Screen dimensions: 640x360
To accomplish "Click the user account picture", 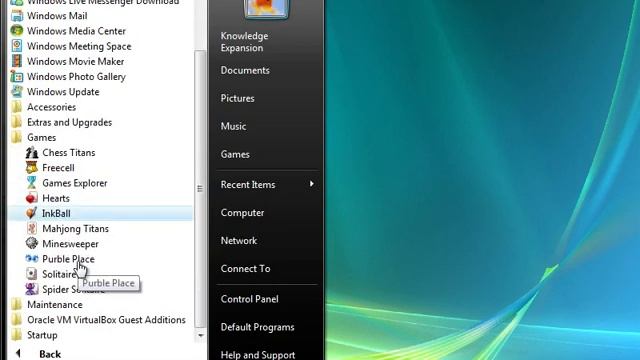I will [266, 8].
